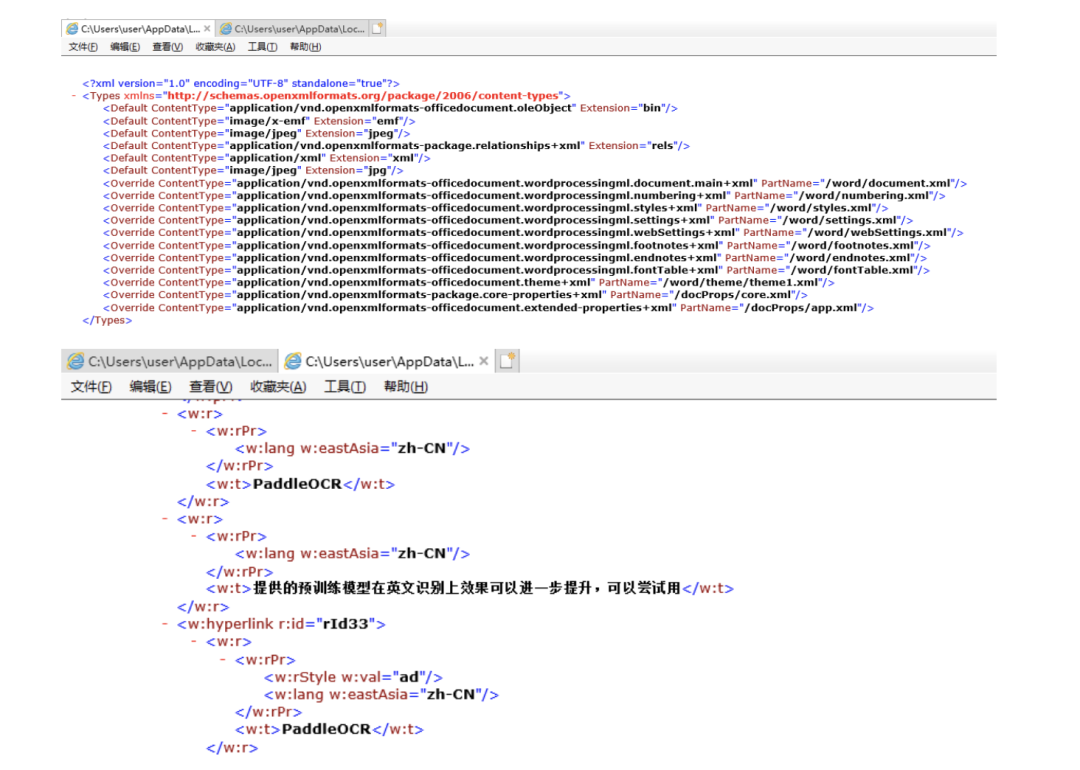Open 工具(T) menu in the lower window
Screen dimensions: 1080x770
(344, 387)
